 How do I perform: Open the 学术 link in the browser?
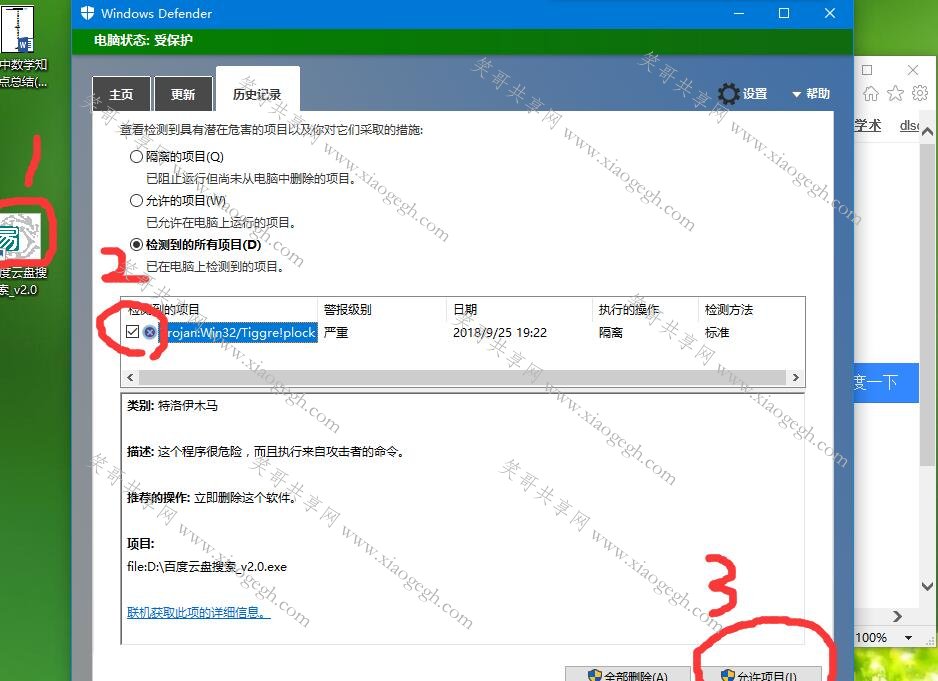click(x=867, y=125)
